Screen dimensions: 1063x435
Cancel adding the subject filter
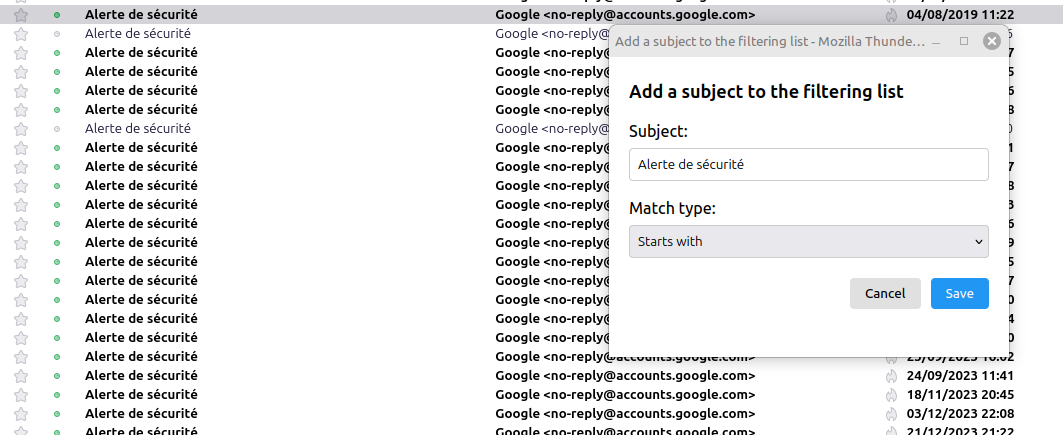(x=885, y=293)
